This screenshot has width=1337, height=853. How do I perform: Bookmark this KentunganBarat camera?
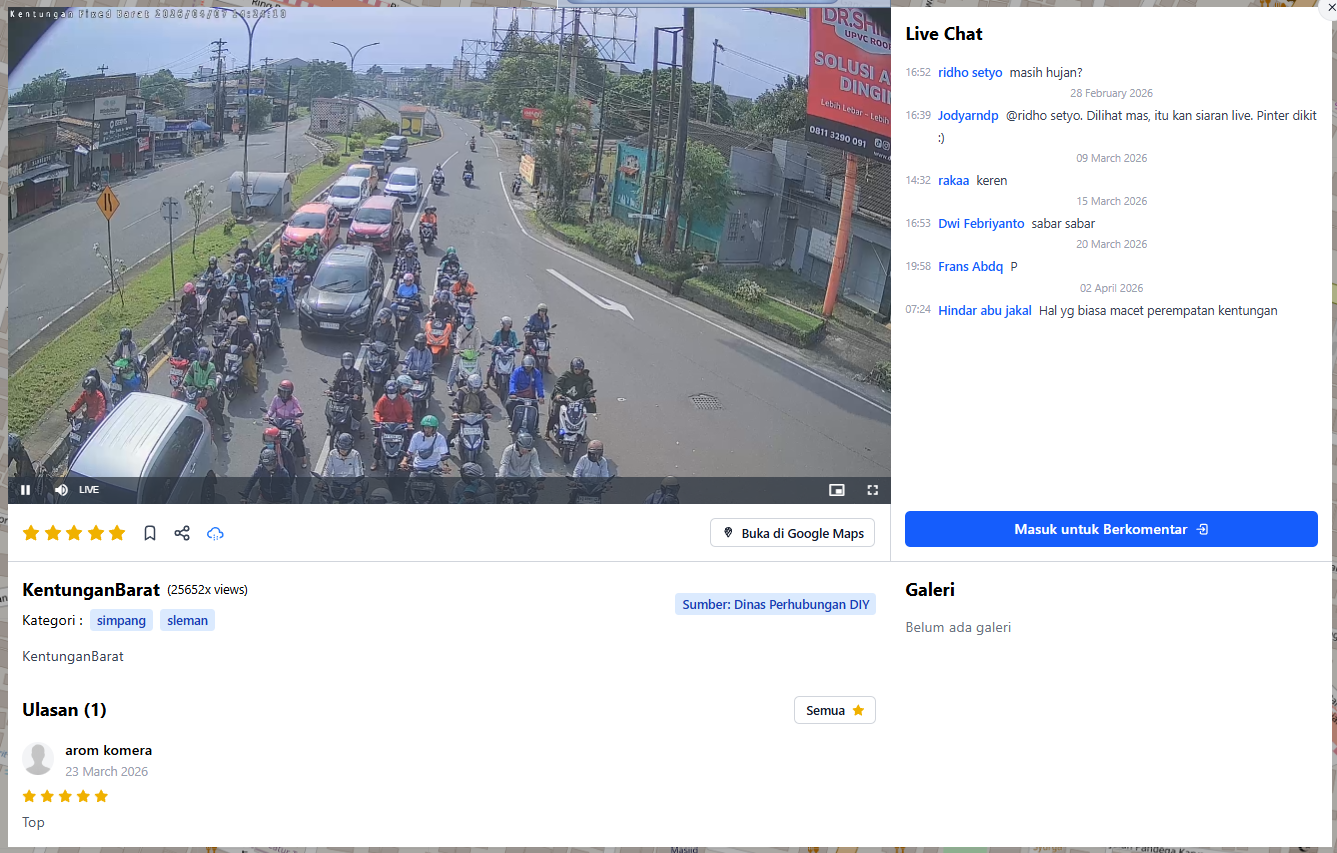[150, 533]
